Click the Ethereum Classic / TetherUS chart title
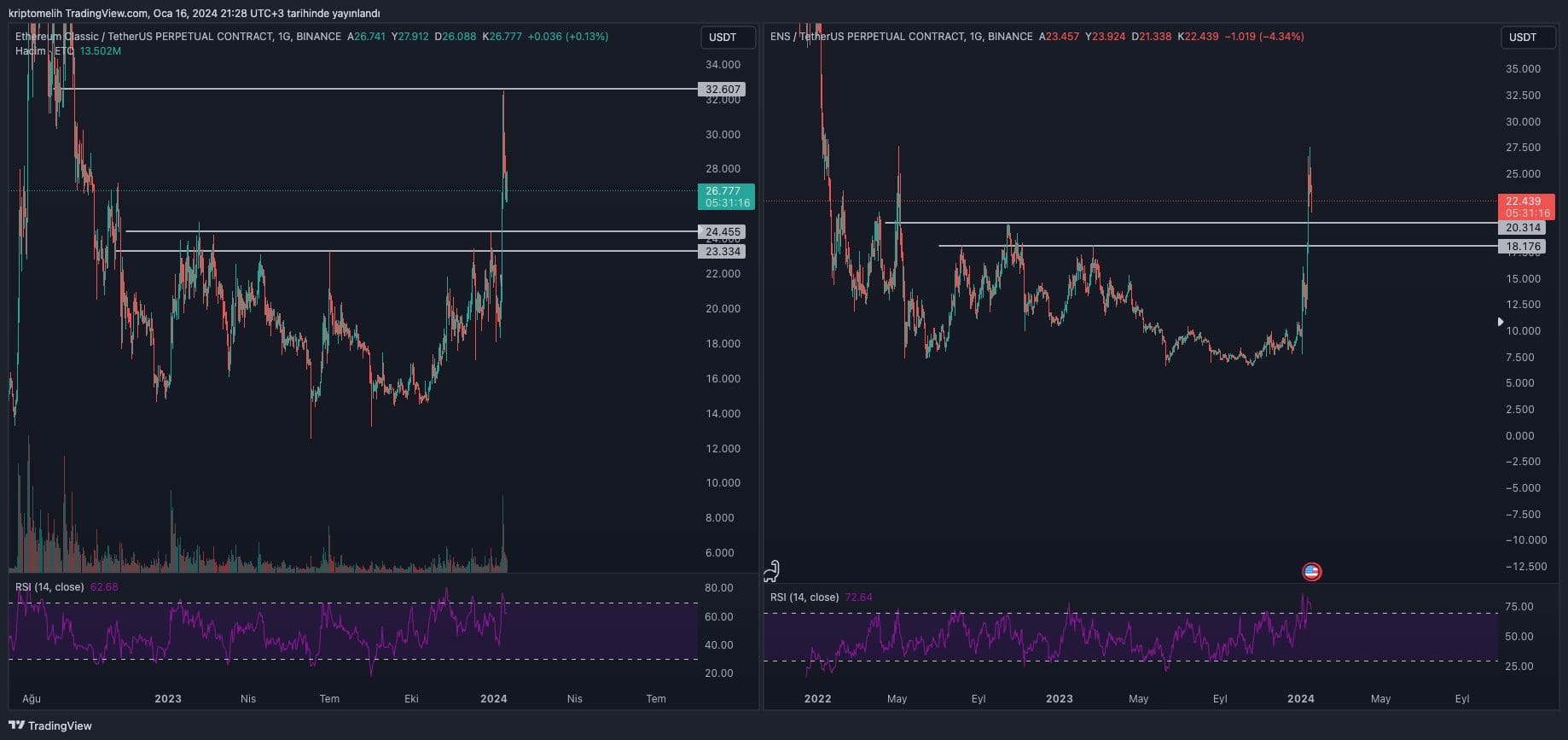1568x740 pixels. 177,37
